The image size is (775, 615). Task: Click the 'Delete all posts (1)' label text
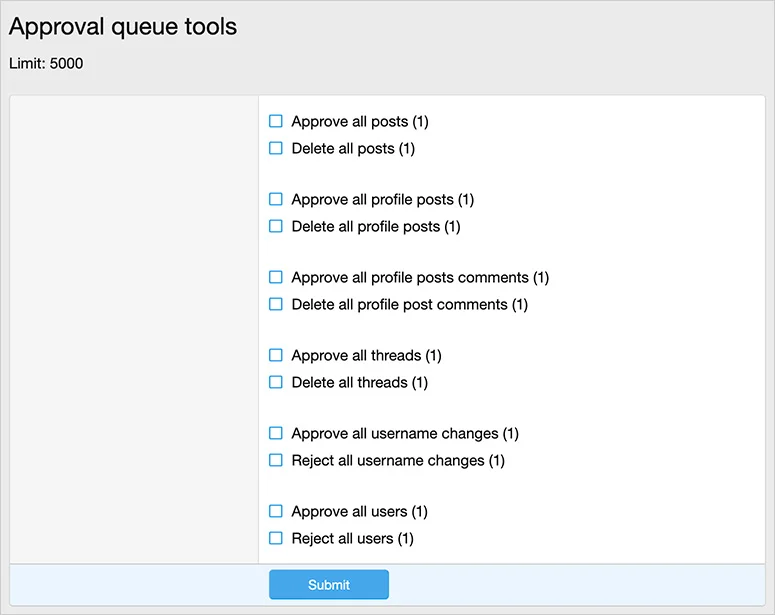click(x=353, y=149)
